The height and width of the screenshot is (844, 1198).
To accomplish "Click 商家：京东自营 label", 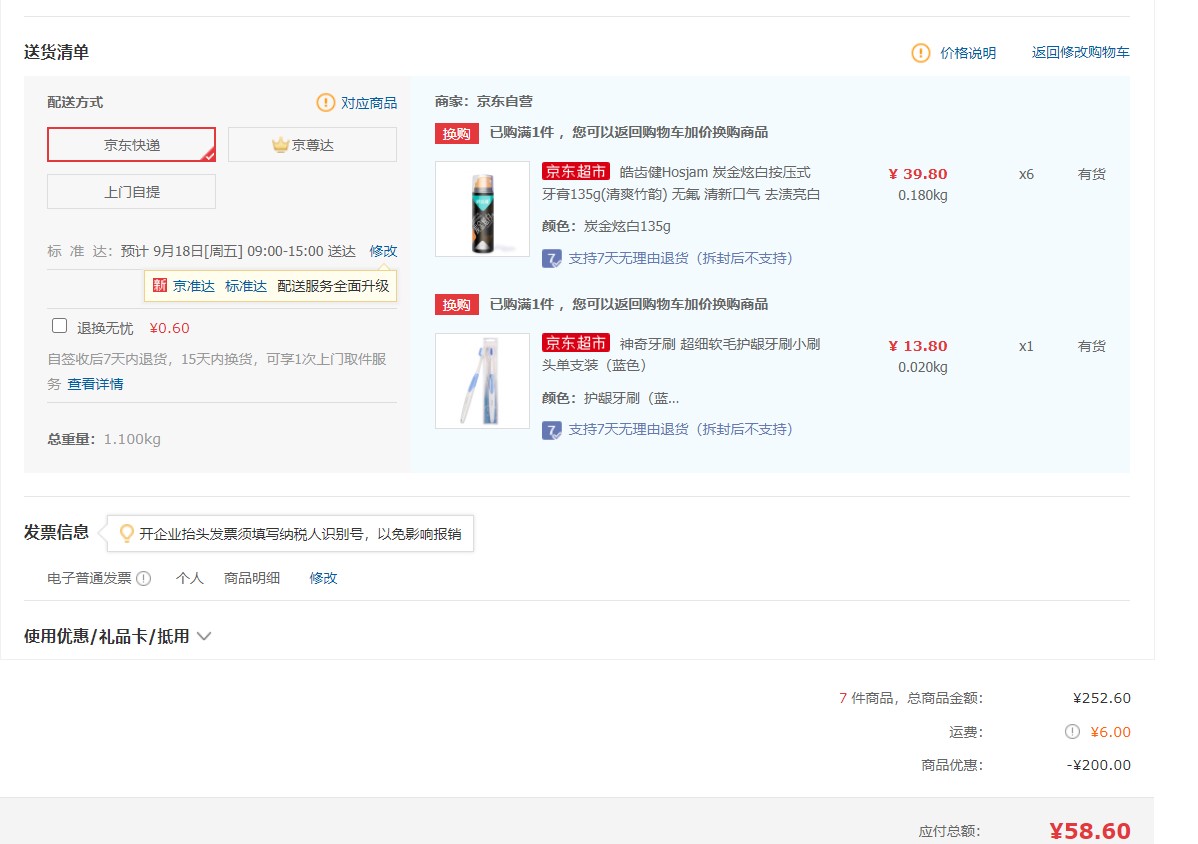I will [484, 101].
